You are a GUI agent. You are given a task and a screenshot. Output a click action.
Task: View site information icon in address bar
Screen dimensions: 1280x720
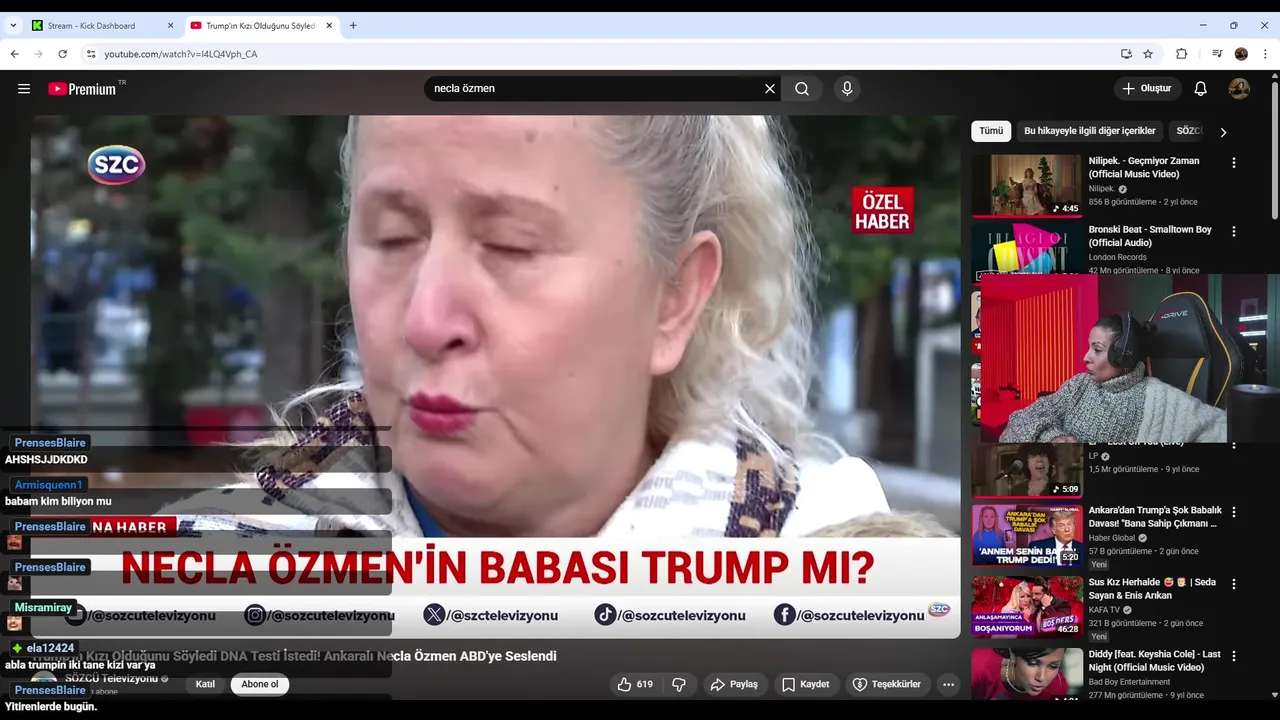tap(91, 54)
